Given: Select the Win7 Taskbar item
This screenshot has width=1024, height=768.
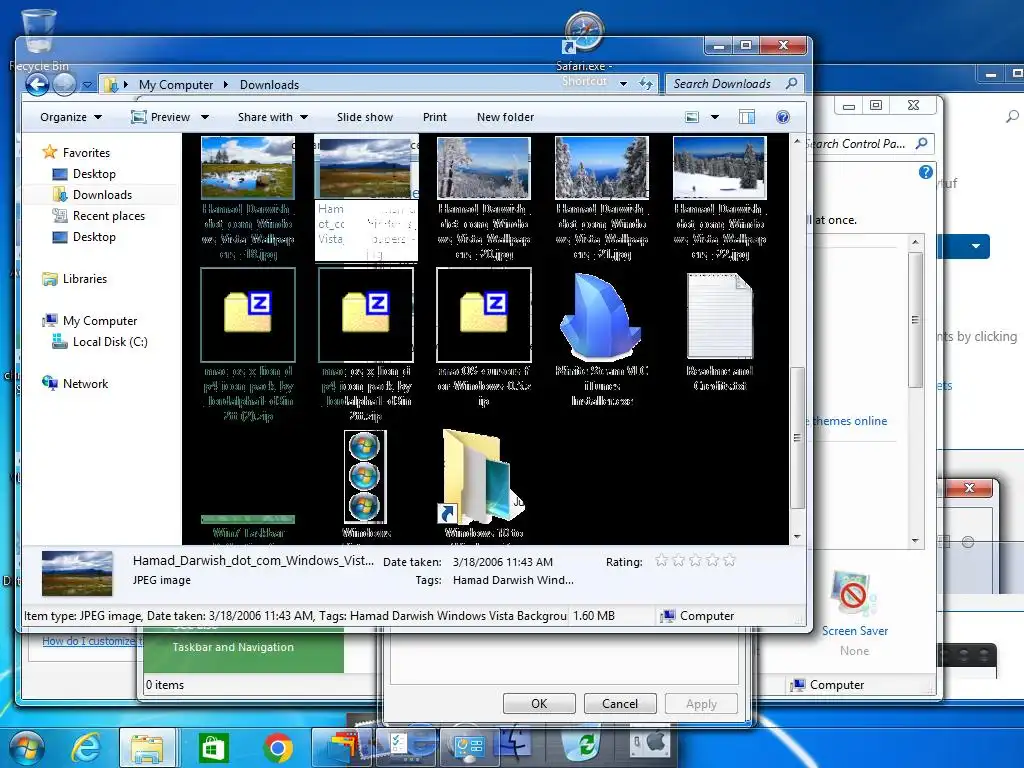Looking at the screenshot, I should point(248,520).
